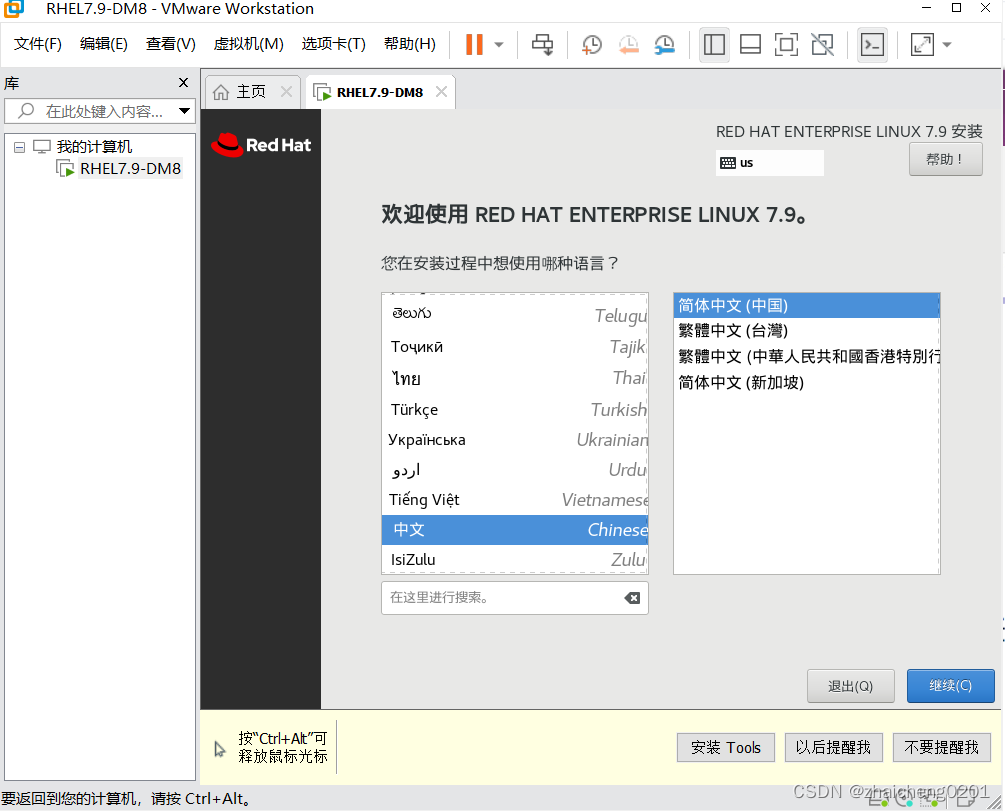The width and height of the screenshot is (1005, 811).
Task: Pause the virtual machine with the pause icon
Action: [x=474, y=44]
